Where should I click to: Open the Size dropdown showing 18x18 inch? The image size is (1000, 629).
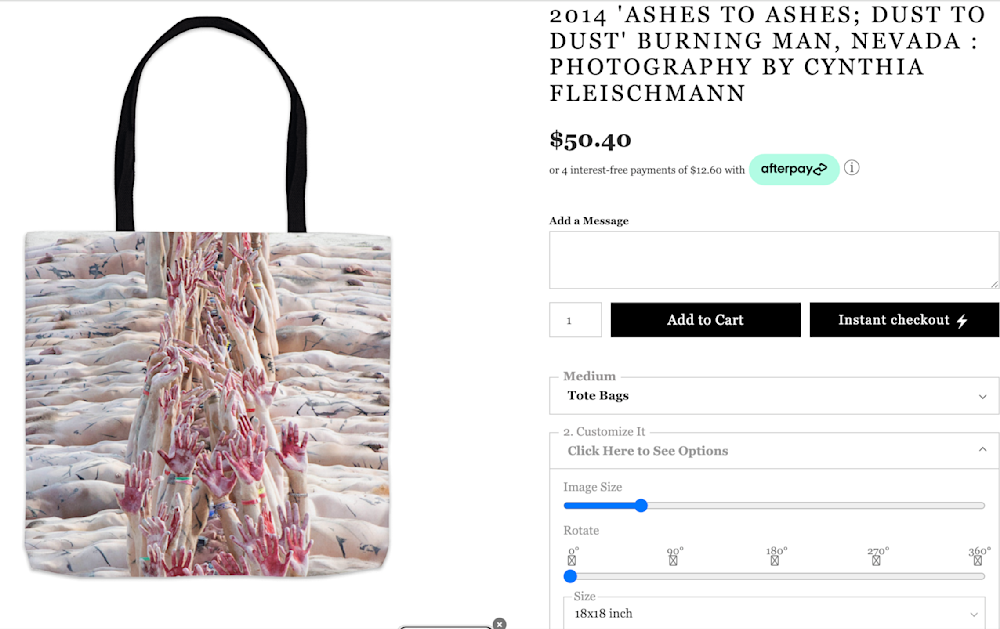click(774, 613)
